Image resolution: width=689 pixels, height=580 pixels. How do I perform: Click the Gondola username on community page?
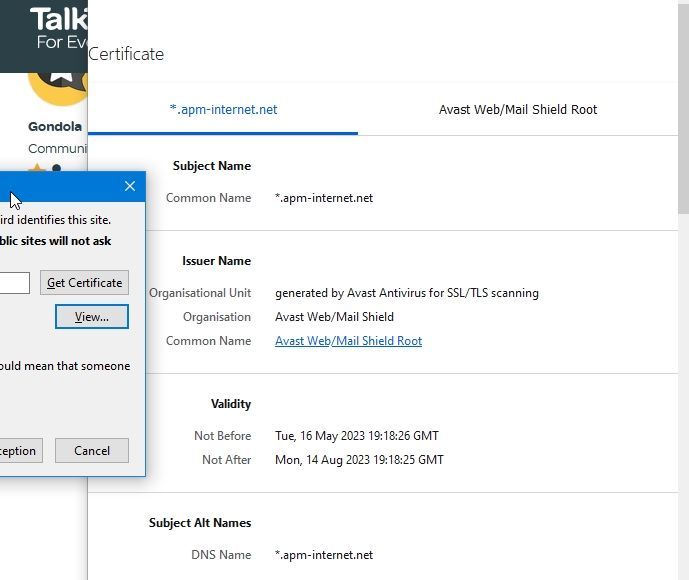[55, 127]
